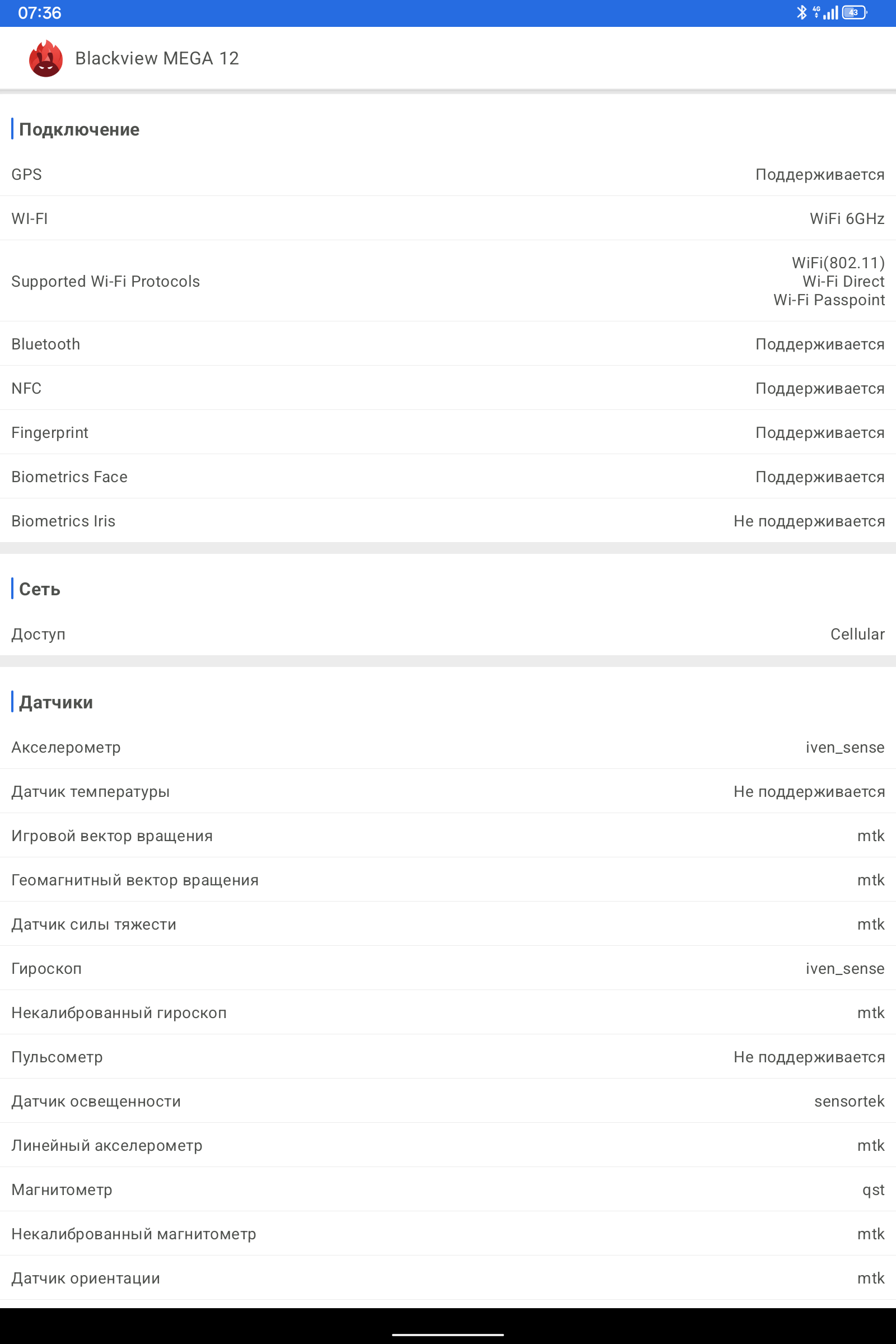Tap the Датчик ориентации row
The image size is (896, 1344).
pos(448,1278)
